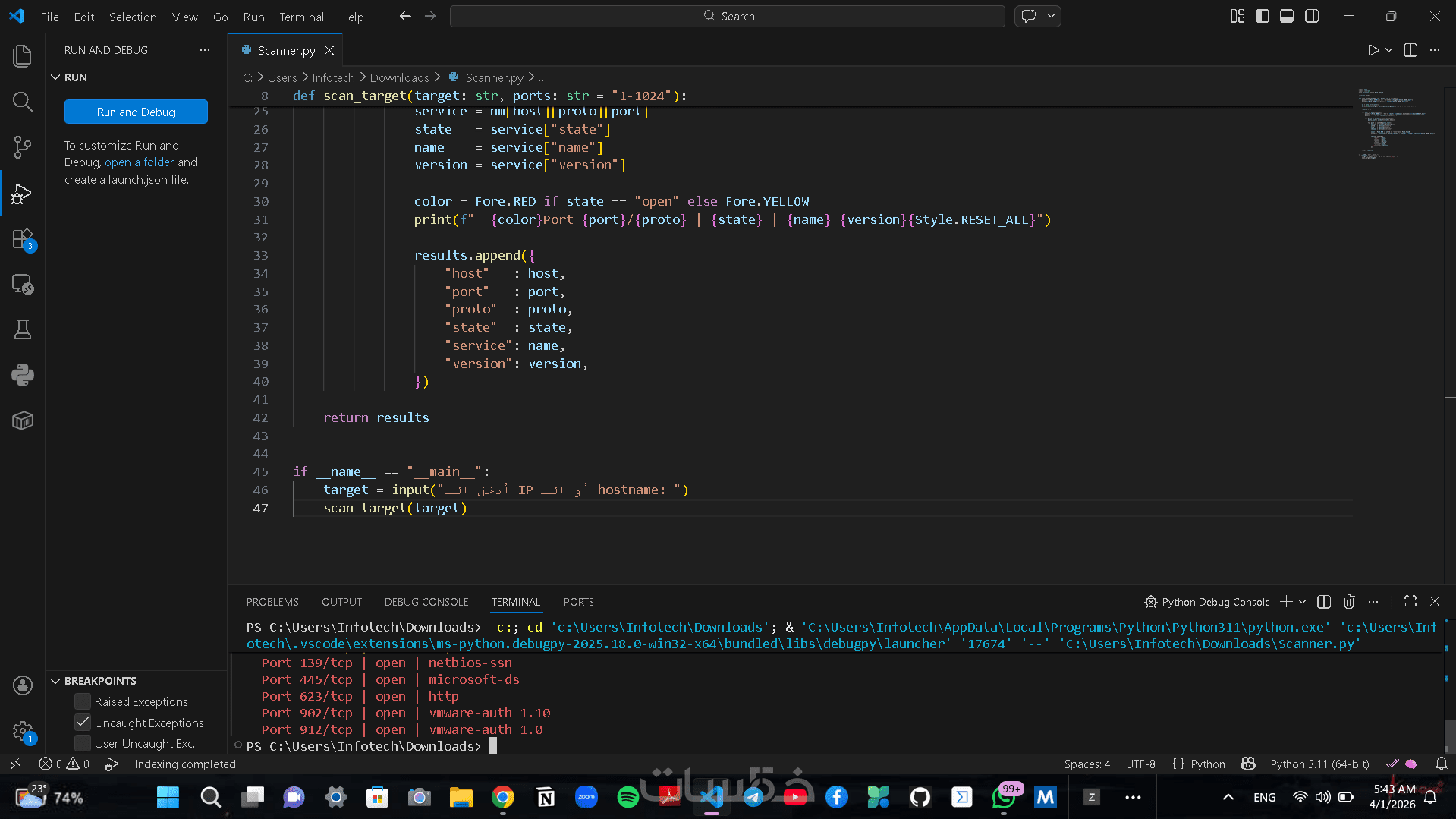Click the Search command center box
The height and width of the screenshot is (819, 1456).
click(727, 16)
